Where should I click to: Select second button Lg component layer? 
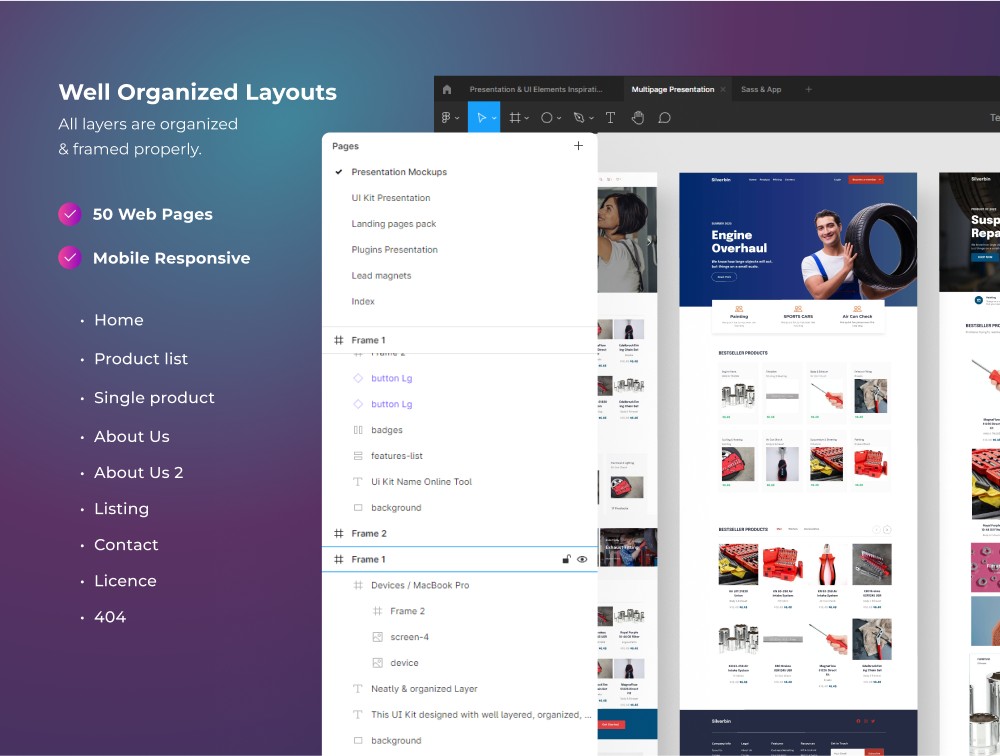click(x=392, y=404)
